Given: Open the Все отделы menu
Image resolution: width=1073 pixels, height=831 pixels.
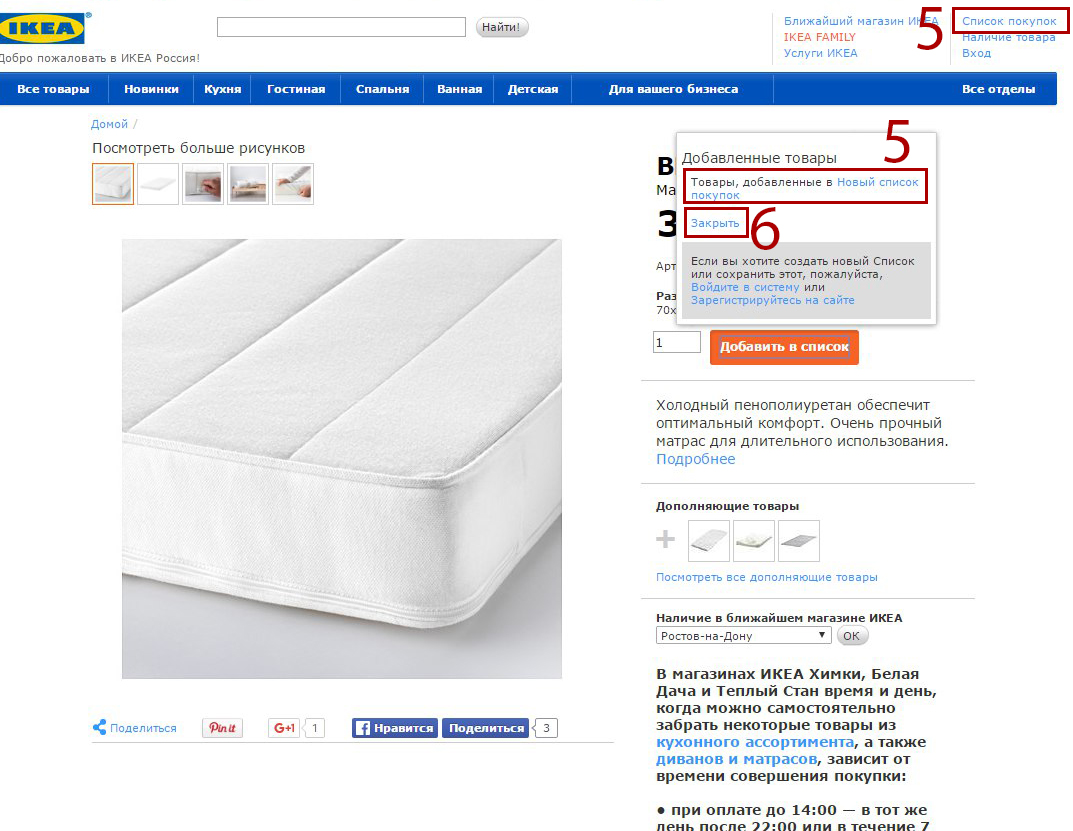Looking at the screenshot, I should click(x=998, y=89).
